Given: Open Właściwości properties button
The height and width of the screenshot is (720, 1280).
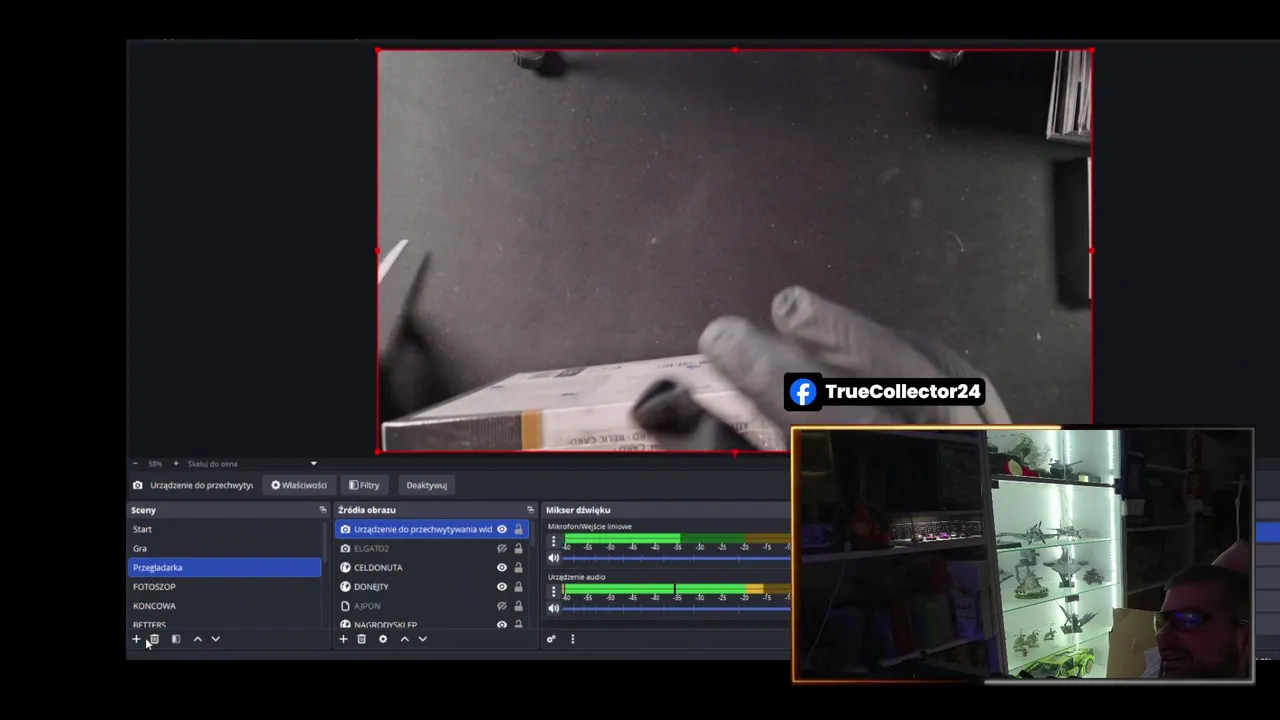Looking at the screenshot, I should point(299,485).
